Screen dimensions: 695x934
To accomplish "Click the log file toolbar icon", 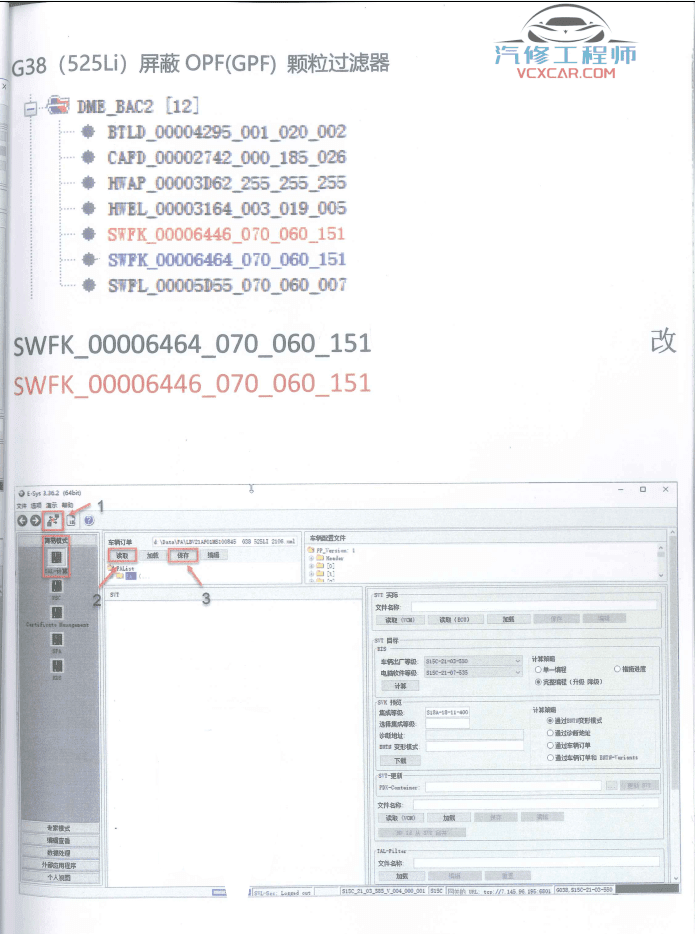I will tap(71, 521).
